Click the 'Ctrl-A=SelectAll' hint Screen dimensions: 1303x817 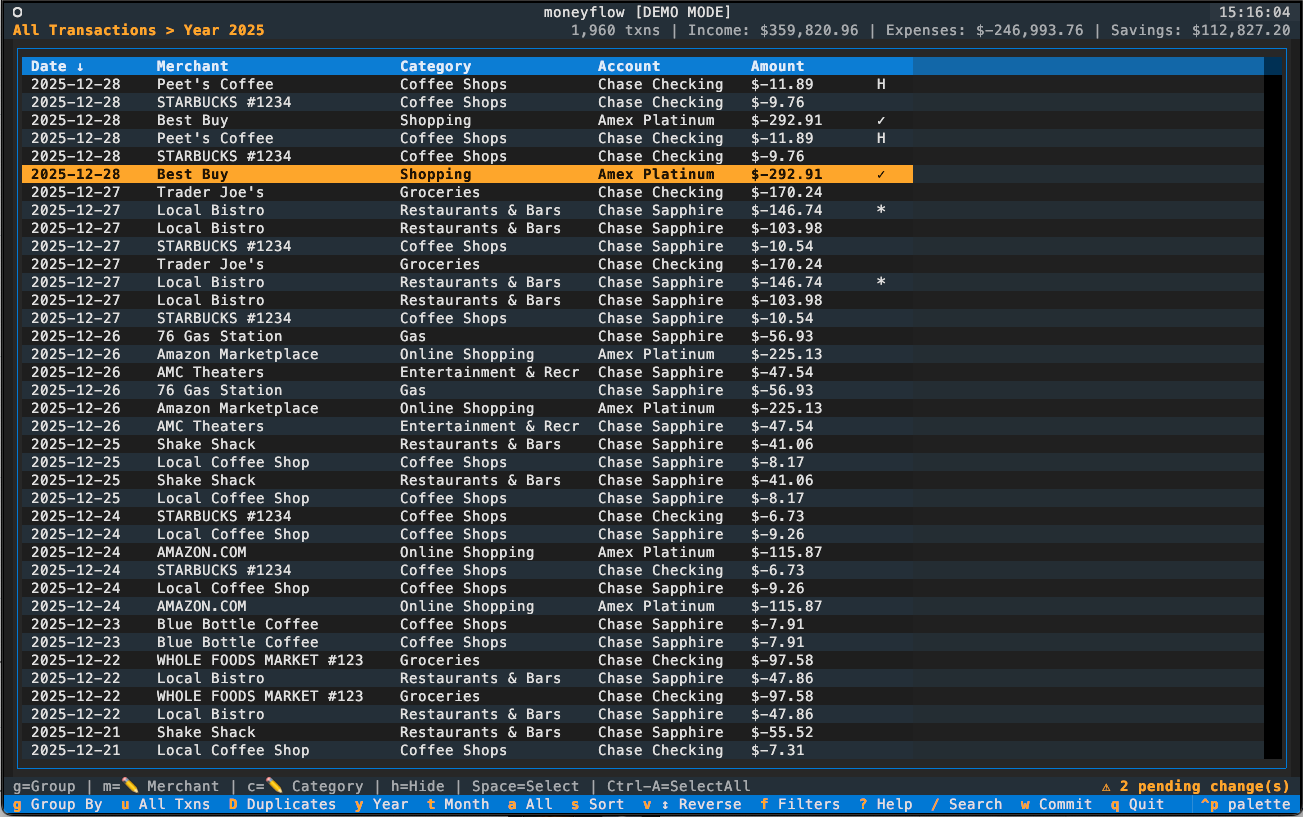pyautogui.click(x=679, y=786)
